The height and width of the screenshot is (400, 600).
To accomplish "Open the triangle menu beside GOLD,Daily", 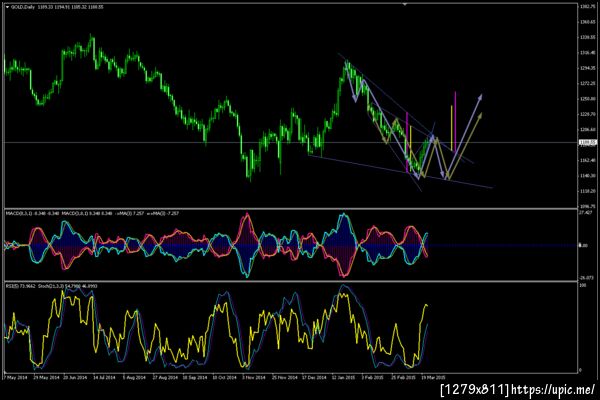I will (7, 7).
